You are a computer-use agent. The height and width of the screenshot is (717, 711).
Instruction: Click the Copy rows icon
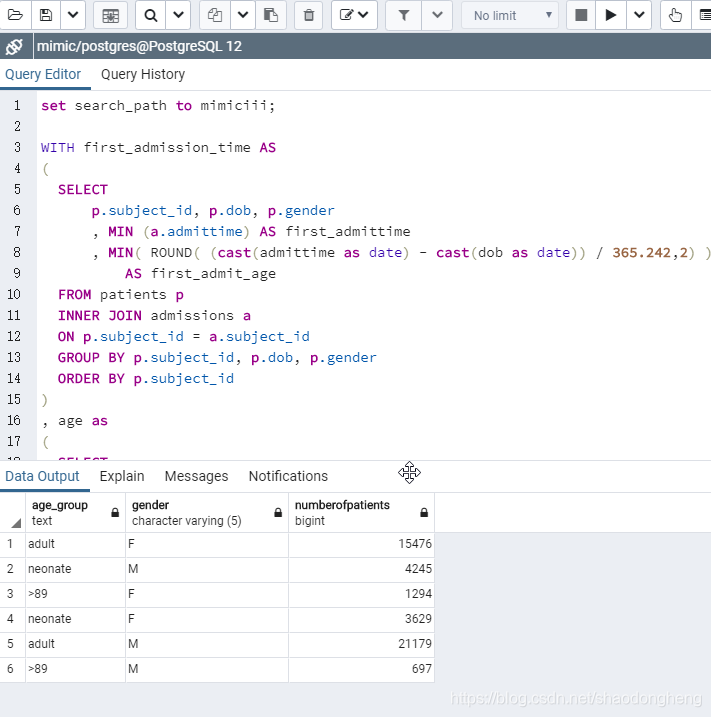coord(215,15)
